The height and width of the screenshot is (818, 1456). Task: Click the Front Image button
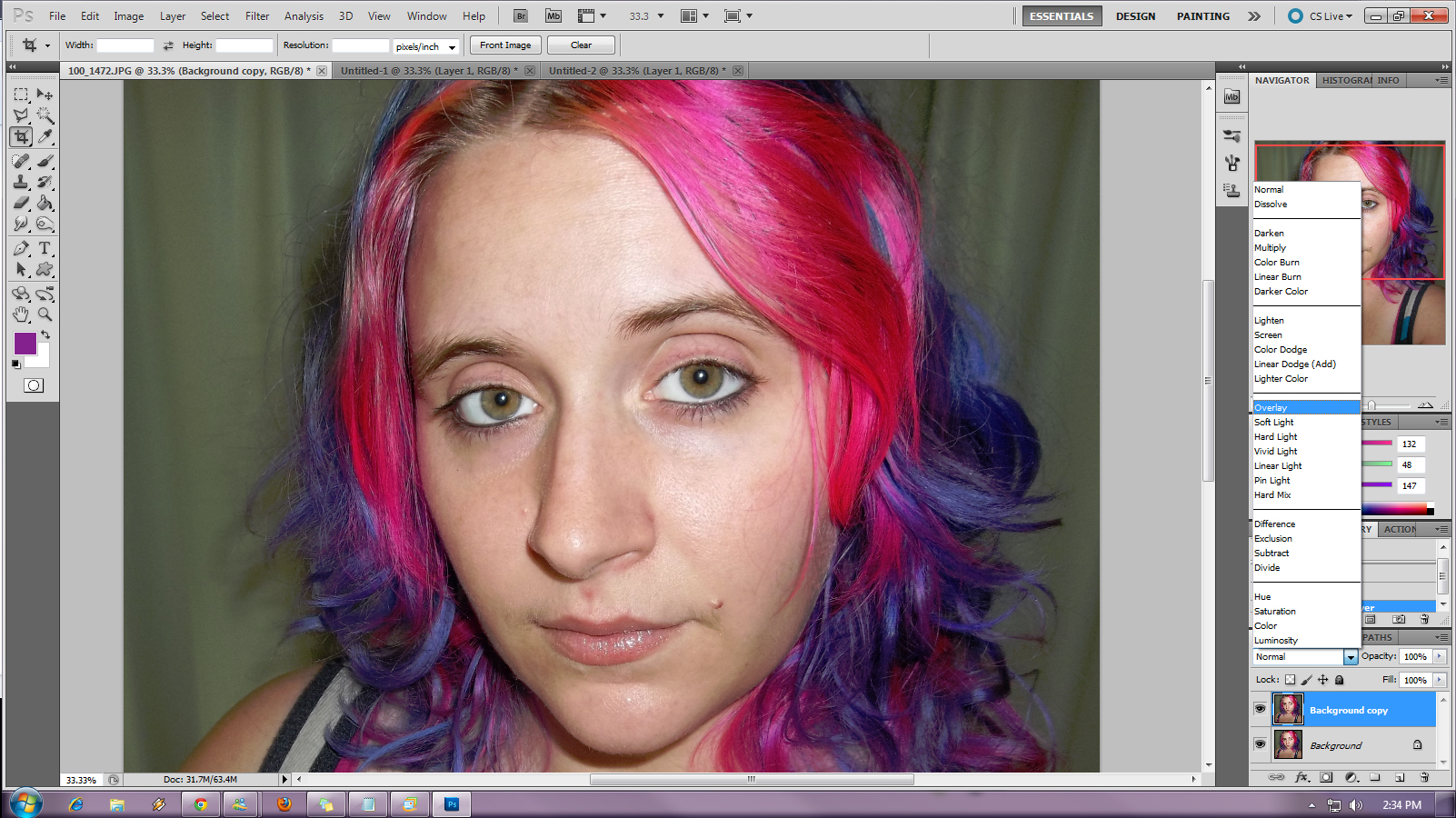pyautogui.click(x=505, y=45)
